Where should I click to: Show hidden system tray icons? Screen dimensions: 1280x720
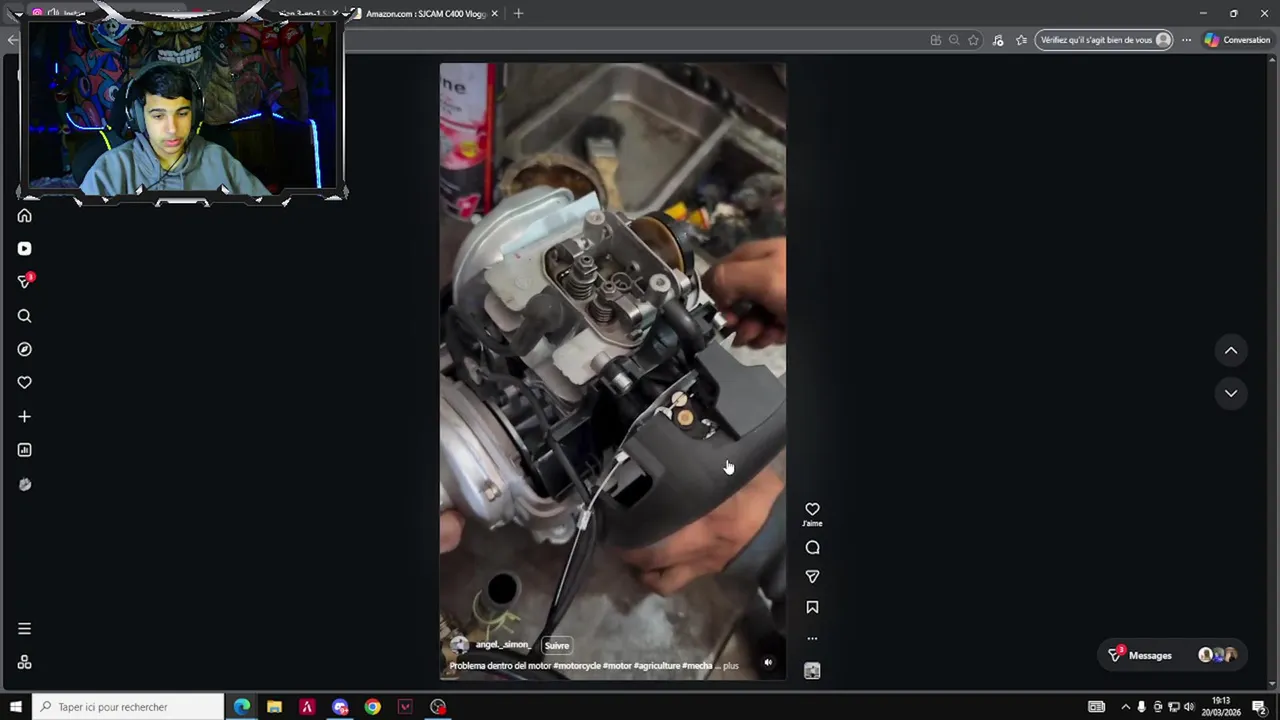[x=1125, y=707]
